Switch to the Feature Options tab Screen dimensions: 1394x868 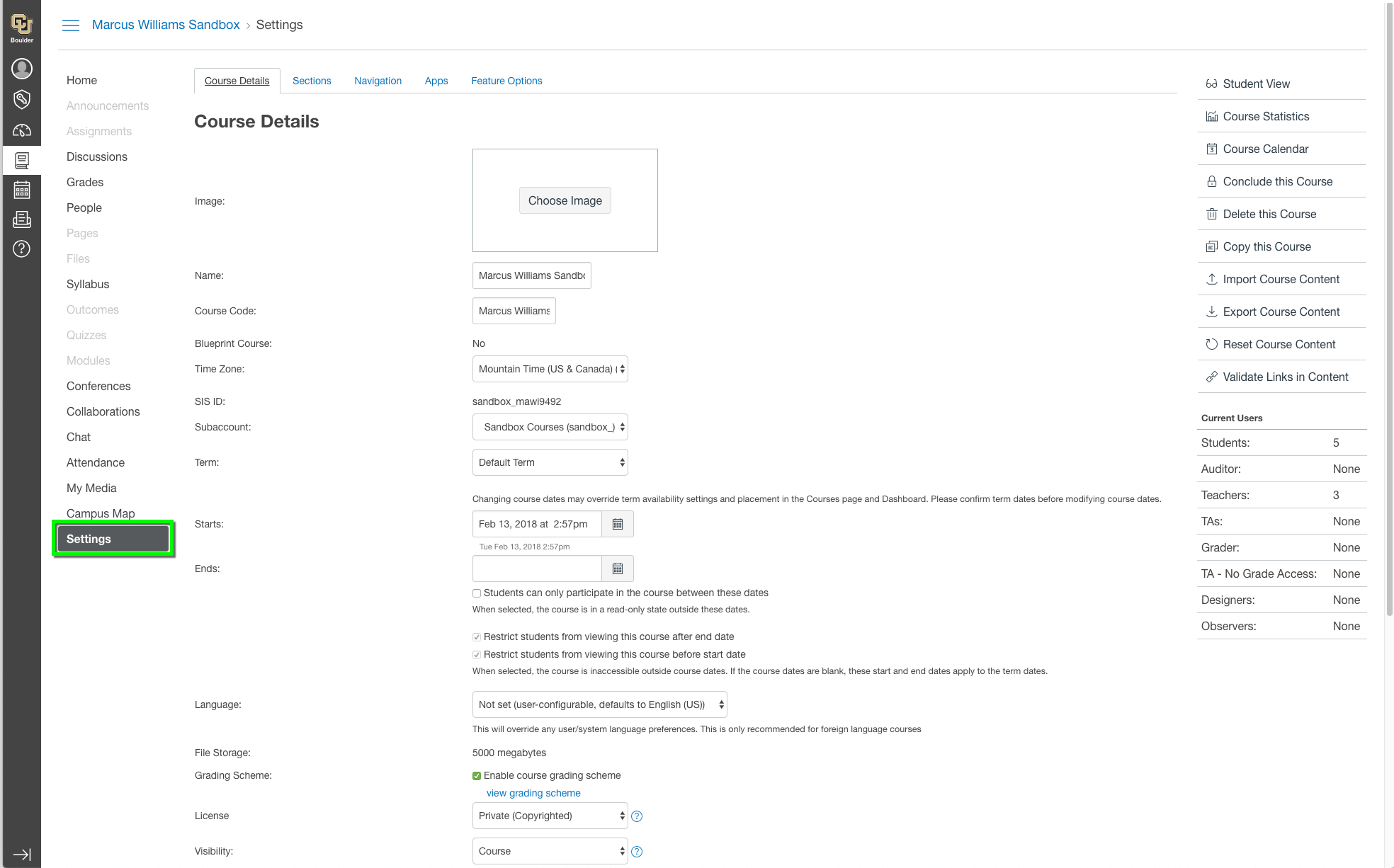click(506, 81)
